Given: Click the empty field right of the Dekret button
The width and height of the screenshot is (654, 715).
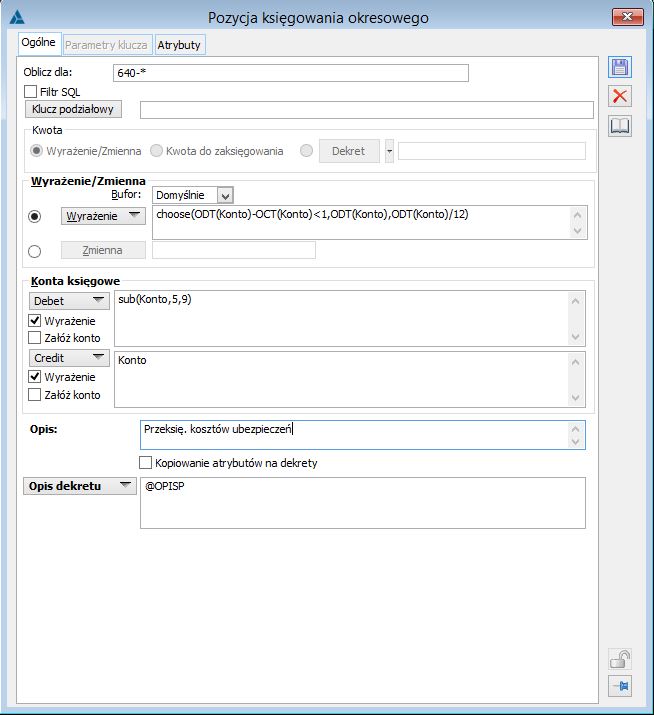Looking at the screenshot, I should point(492,151).
